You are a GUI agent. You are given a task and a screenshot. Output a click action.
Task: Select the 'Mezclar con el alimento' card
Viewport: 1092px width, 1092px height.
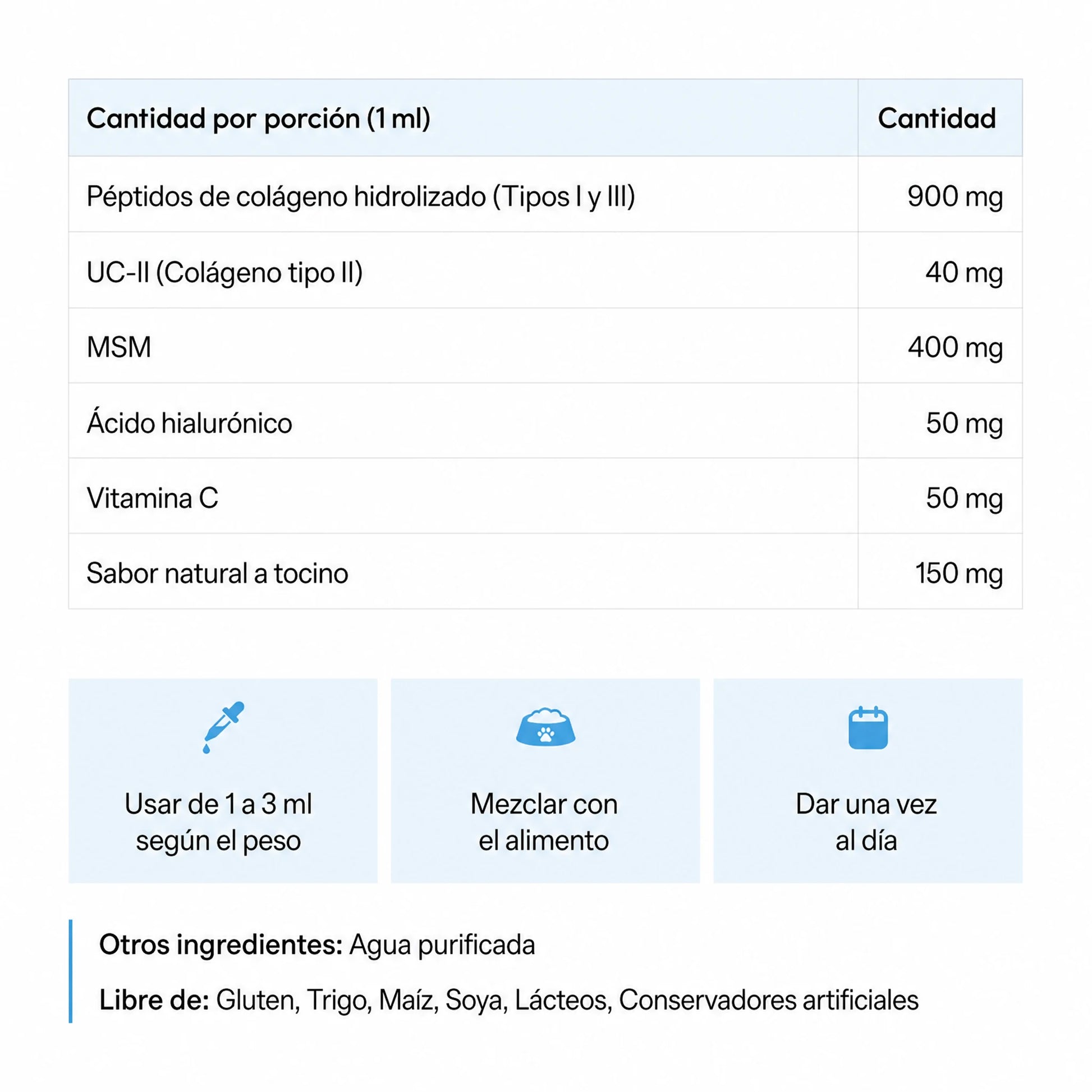click(545, 781)
